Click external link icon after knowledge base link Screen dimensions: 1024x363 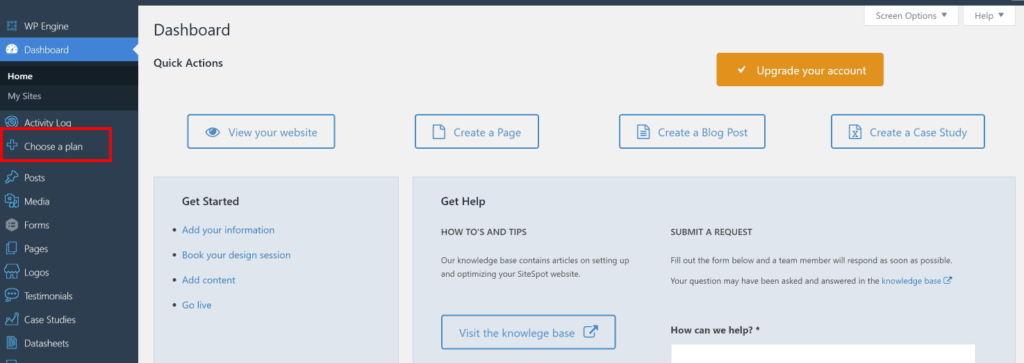coord(948,281)
